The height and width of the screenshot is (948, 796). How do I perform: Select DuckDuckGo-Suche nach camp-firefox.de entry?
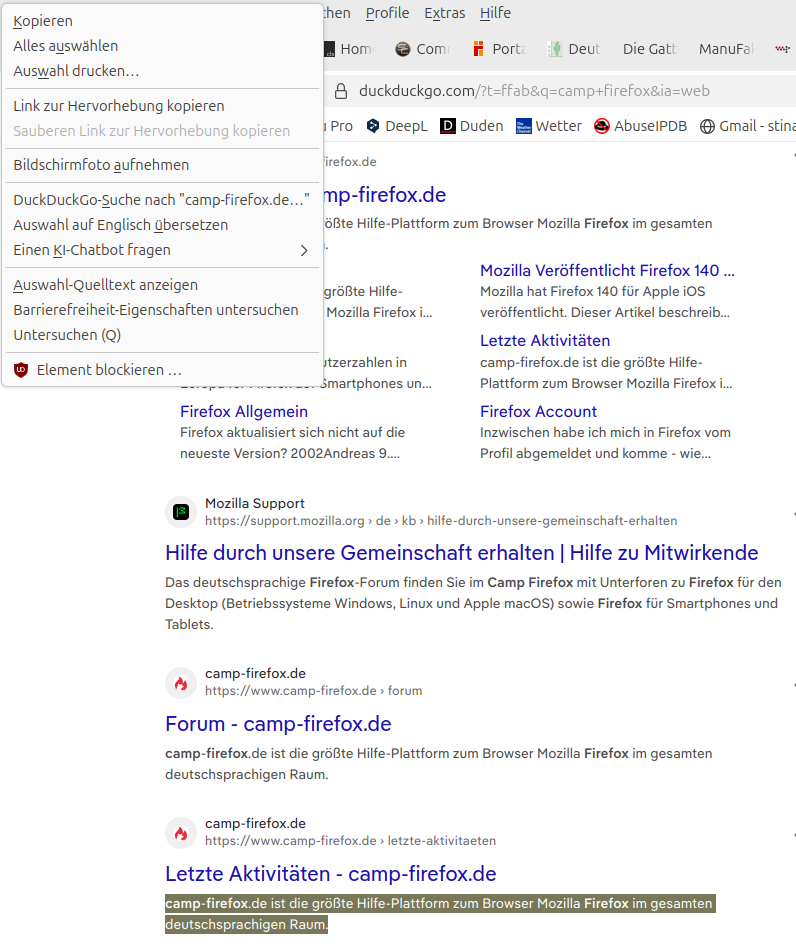click(162, 200)
